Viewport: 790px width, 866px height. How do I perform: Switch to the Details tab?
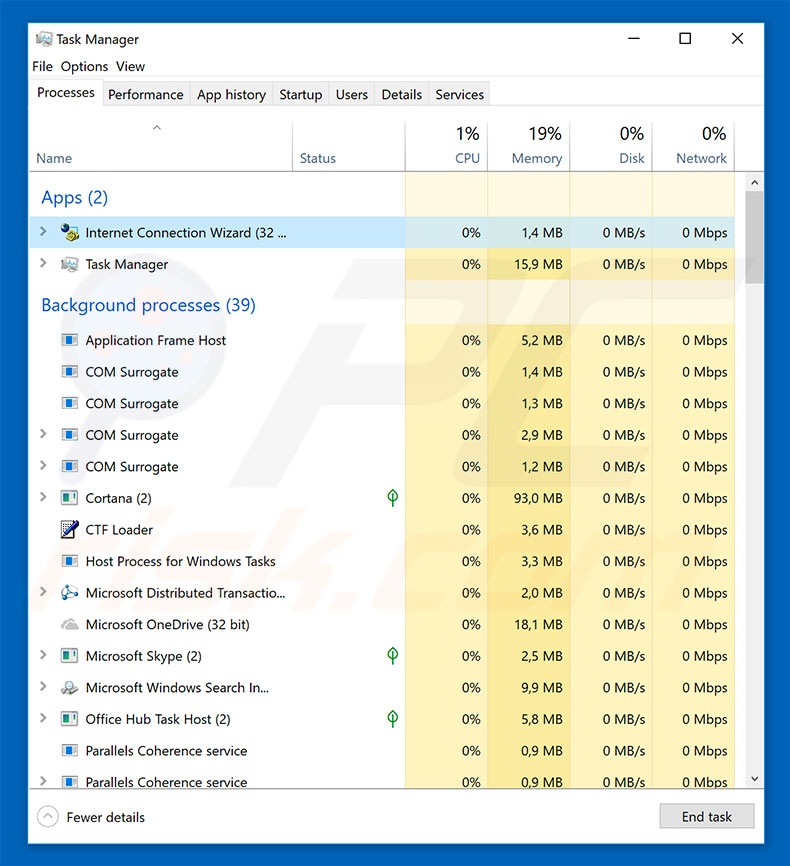pos(402,94)
